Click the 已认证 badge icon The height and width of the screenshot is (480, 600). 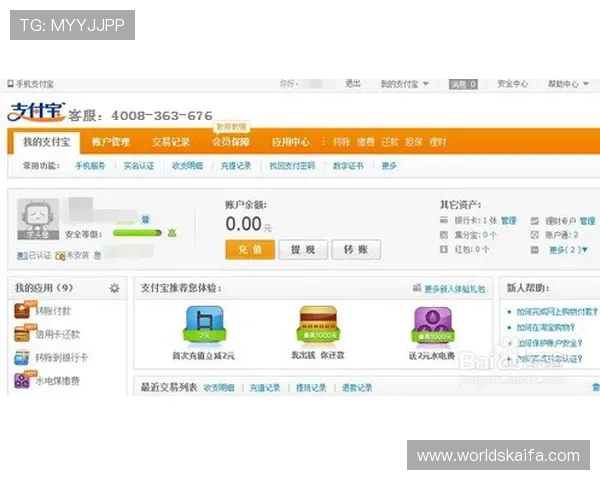point(22,256)
